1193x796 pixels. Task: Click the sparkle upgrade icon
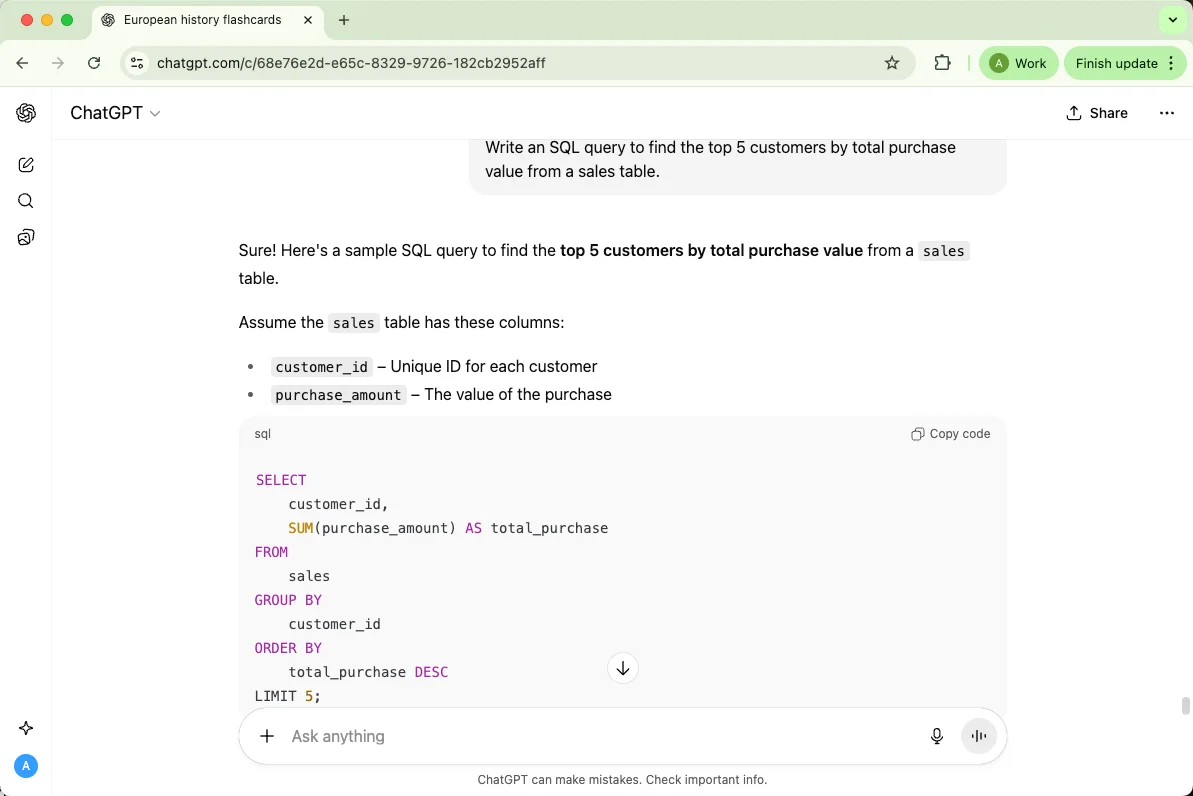(26, 728)
